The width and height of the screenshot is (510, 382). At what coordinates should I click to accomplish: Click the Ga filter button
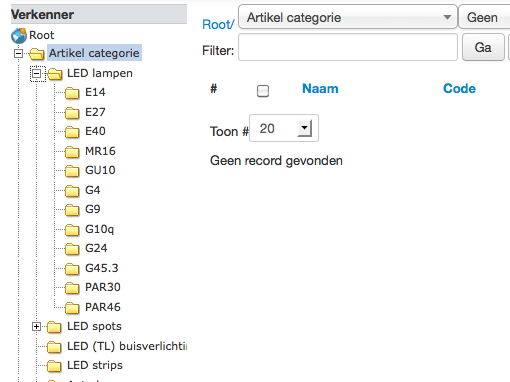pos(483,47)
